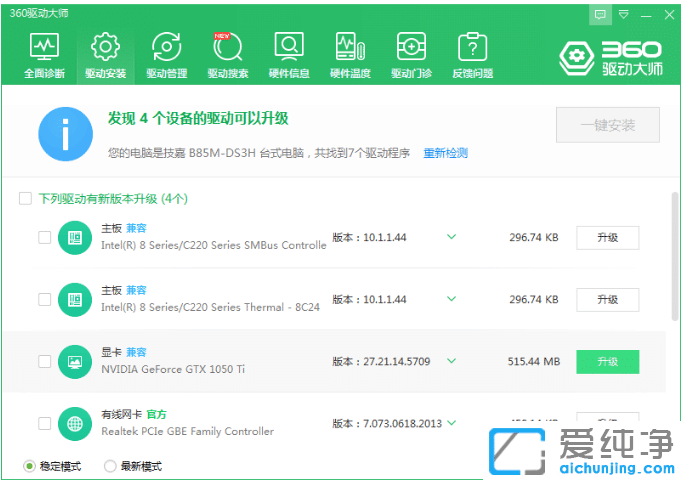
Task: Click the SMBus Controller motherboard icon
Action: (75, 238)
